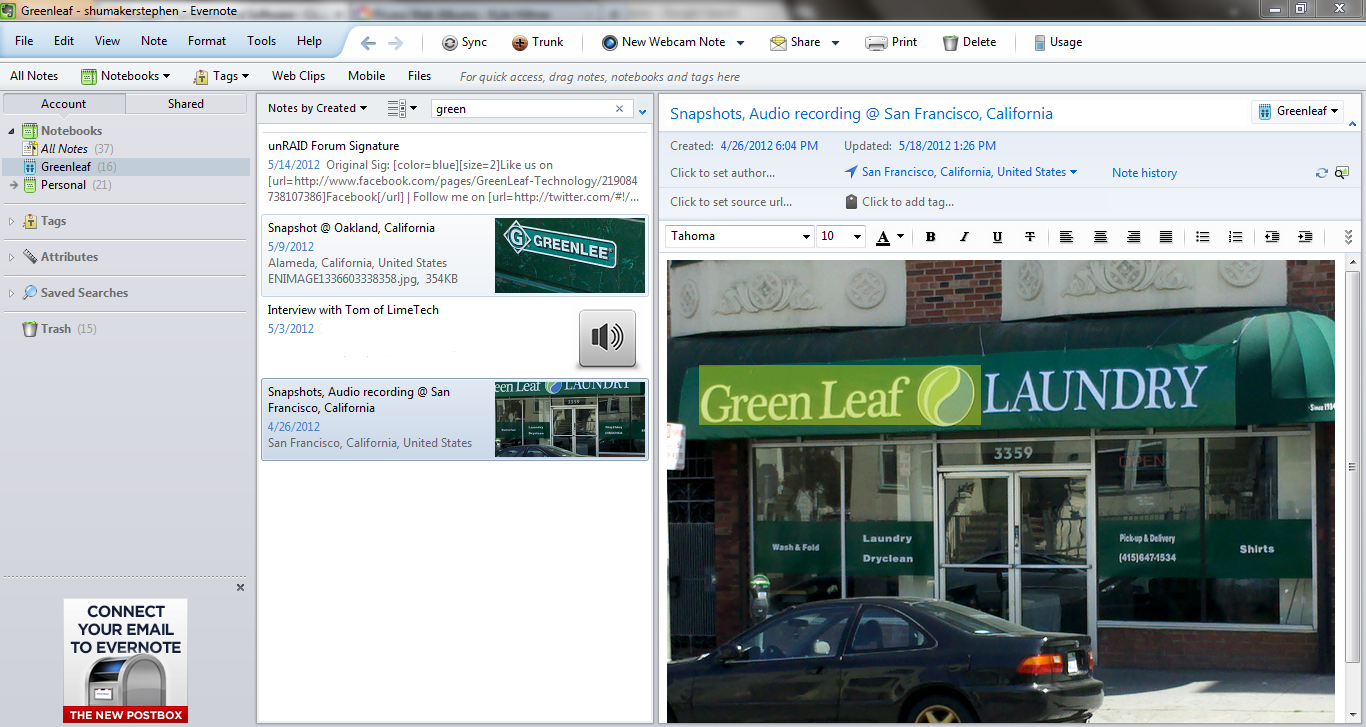Open the Trunk from the toolbar
Screen dimensions: 1366x727
click(x=539, y=42)
